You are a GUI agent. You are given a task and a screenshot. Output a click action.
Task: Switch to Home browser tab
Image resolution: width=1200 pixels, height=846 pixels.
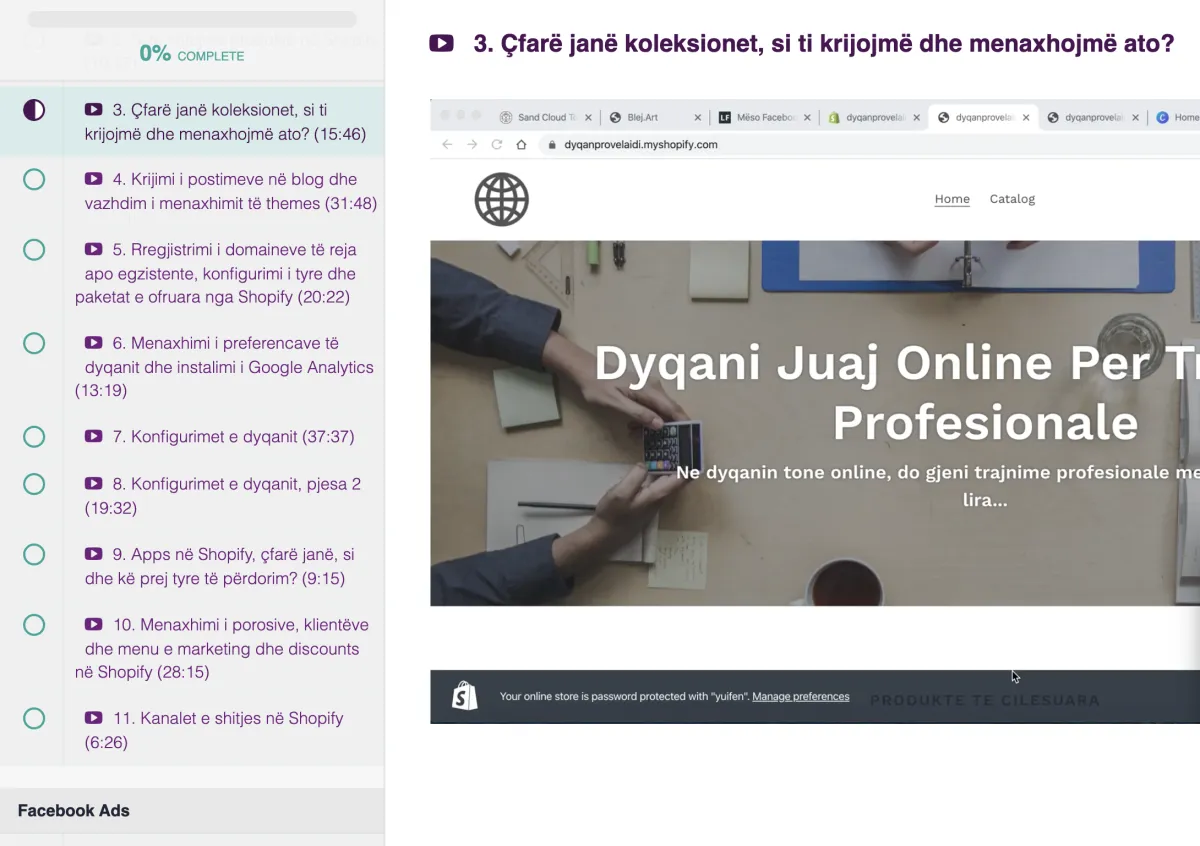point(1178,117)
